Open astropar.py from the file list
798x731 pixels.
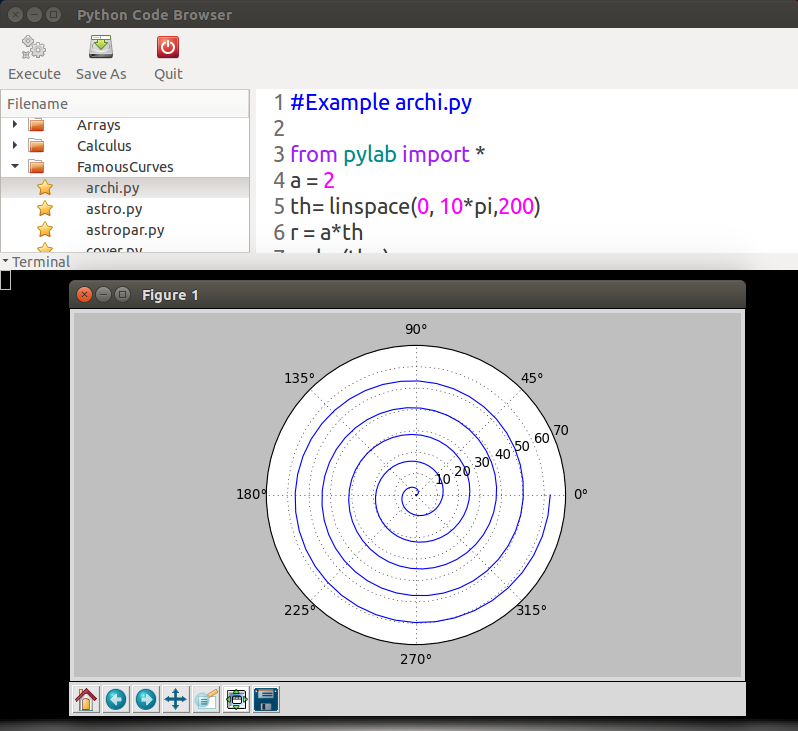tap(125, 230)
